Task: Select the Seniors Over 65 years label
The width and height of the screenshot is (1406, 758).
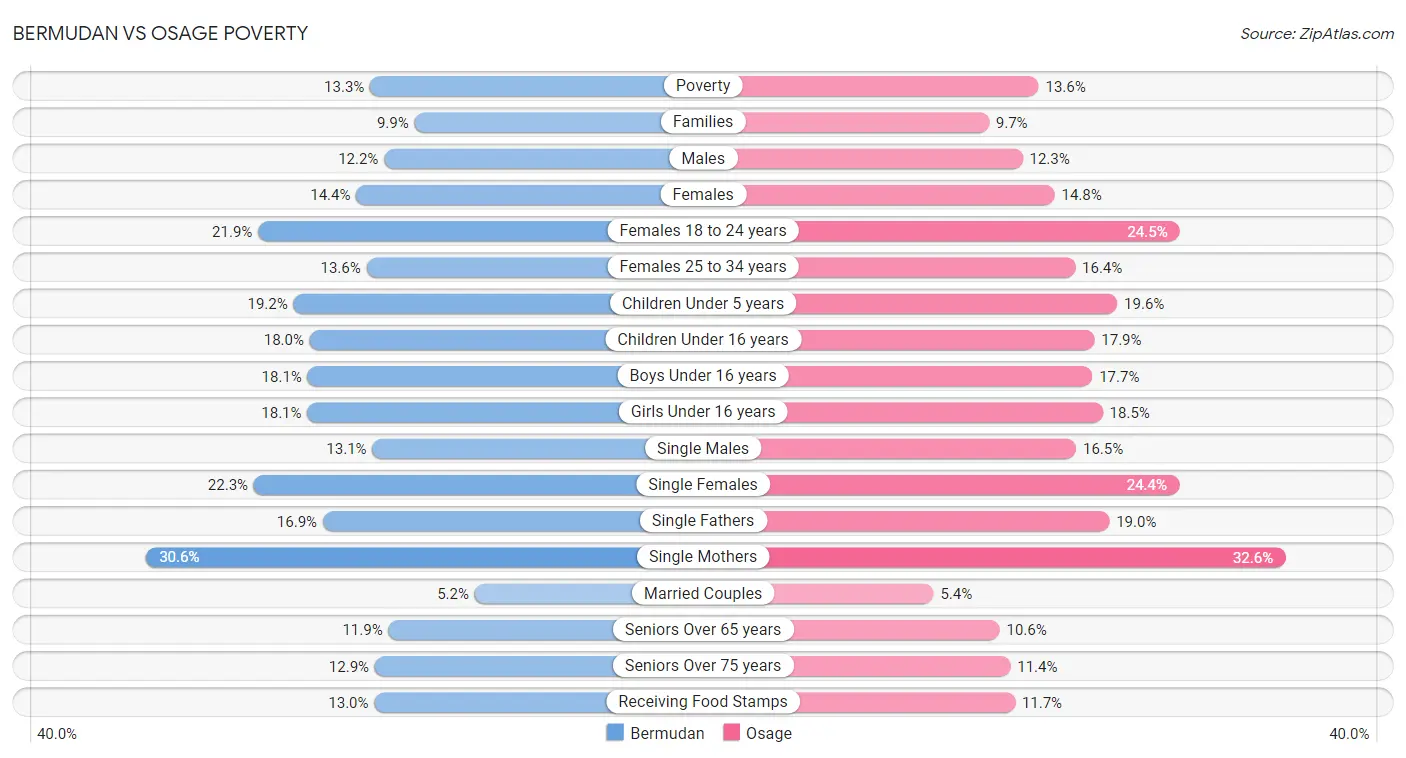Action: [703, 630]
